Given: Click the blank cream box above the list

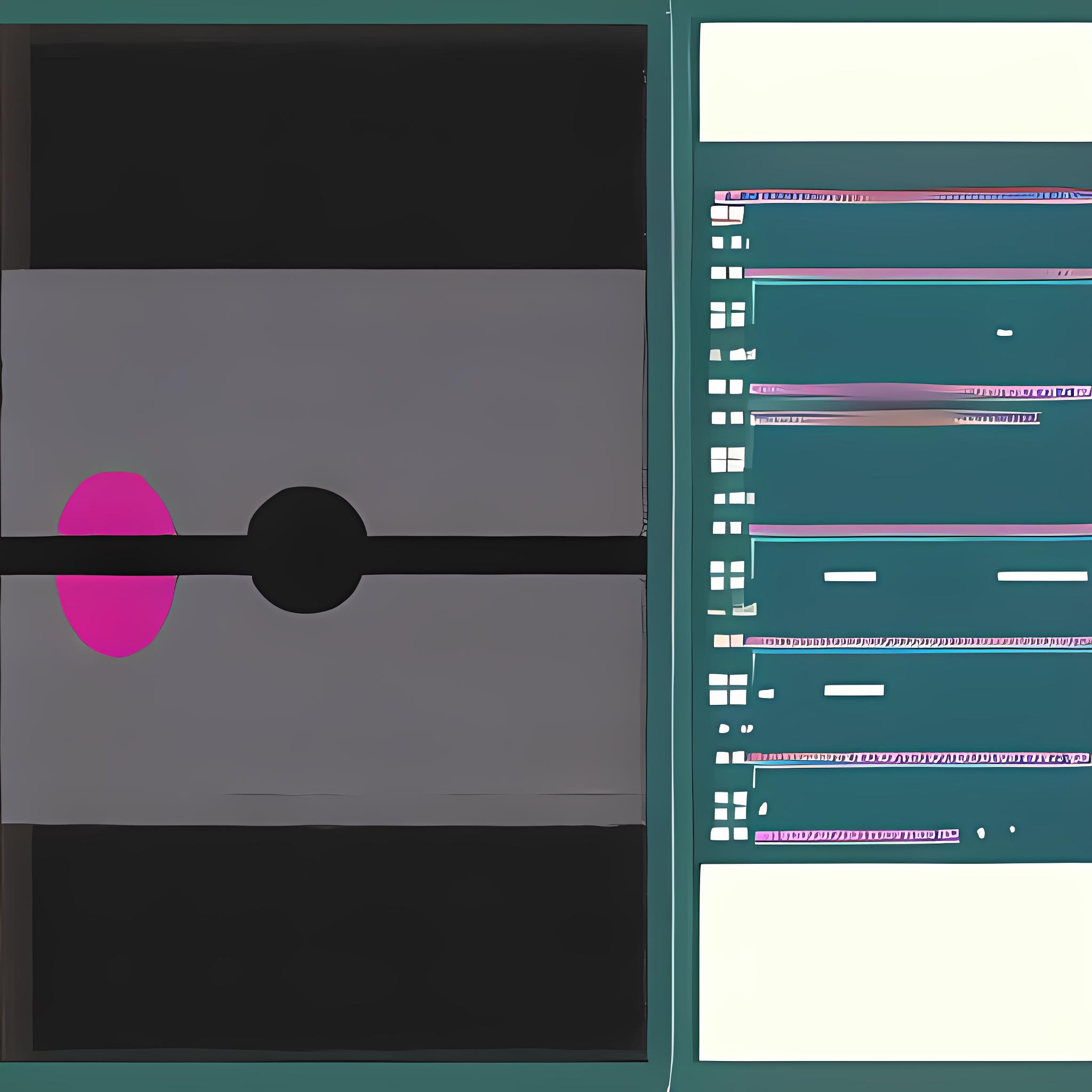Looking at the screenshot, I should click(895, 82).
